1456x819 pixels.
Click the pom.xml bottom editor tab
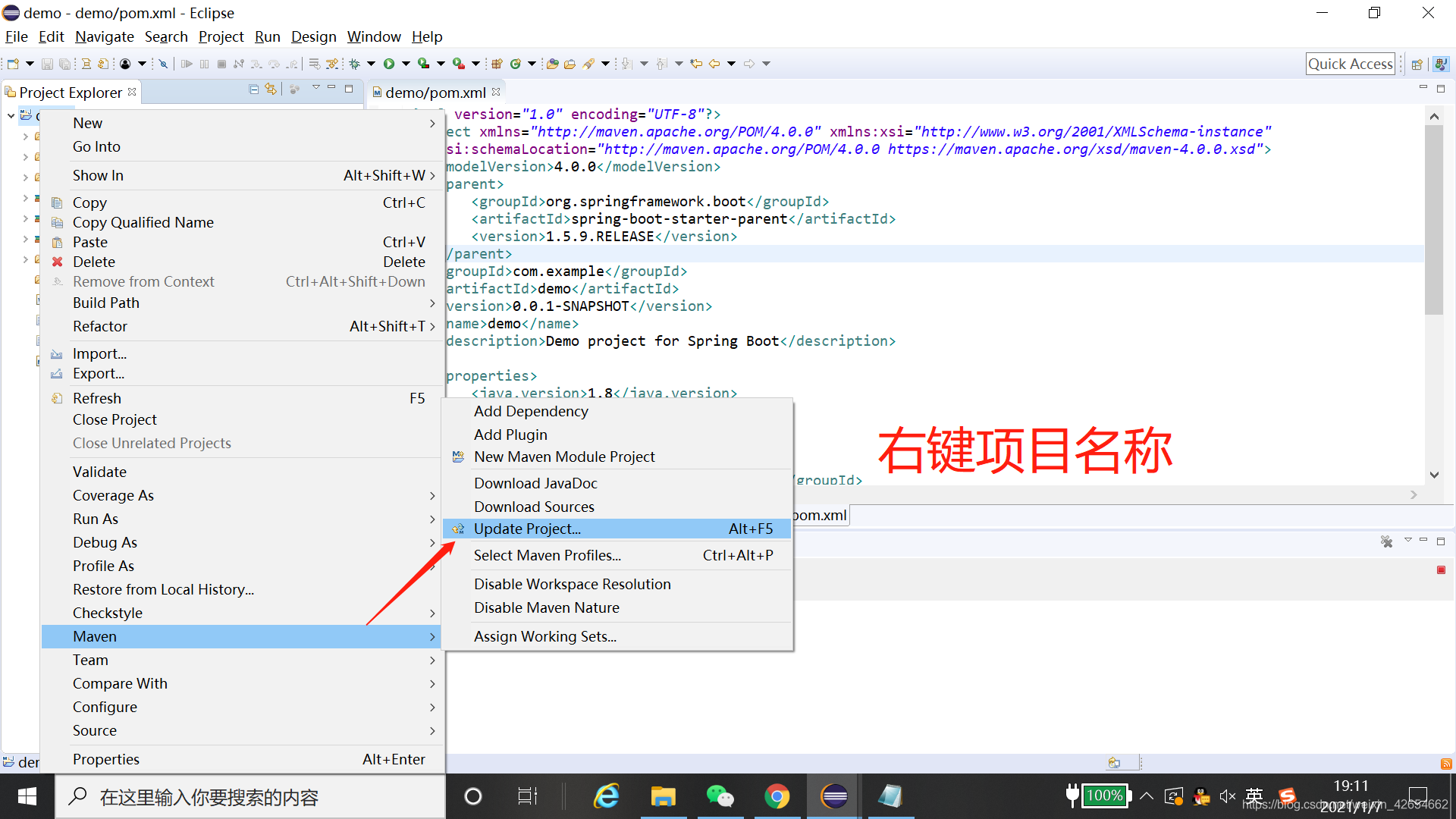820,515
